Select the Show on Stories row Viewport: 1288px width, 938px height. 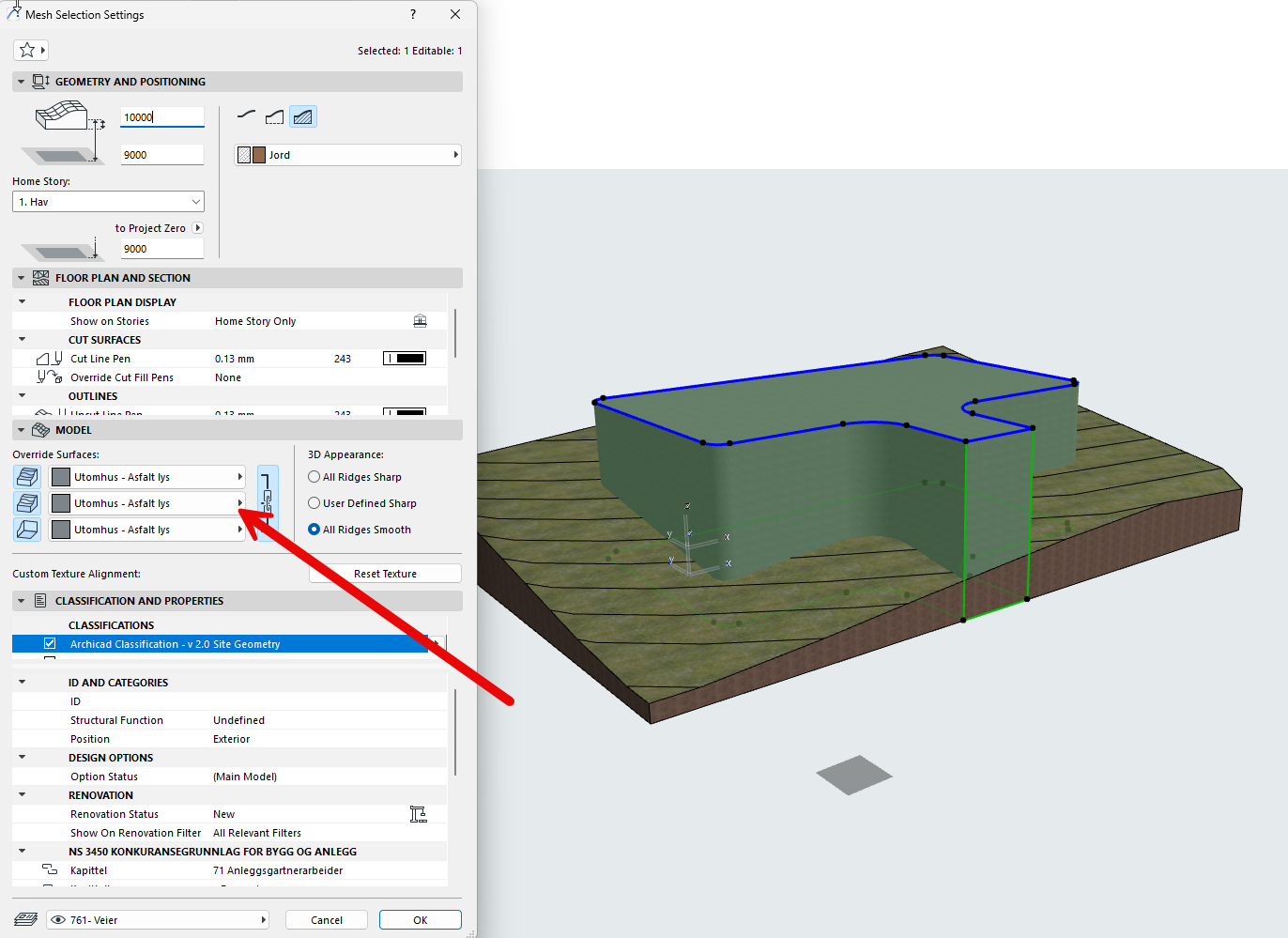[x=229, y=321]
